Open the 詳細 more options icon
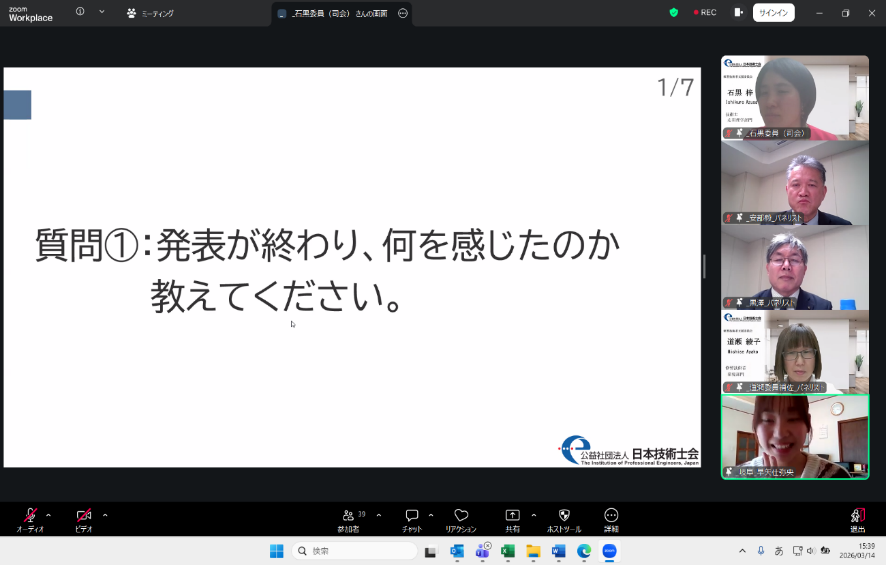886x565 pixels. click(611, 519)
